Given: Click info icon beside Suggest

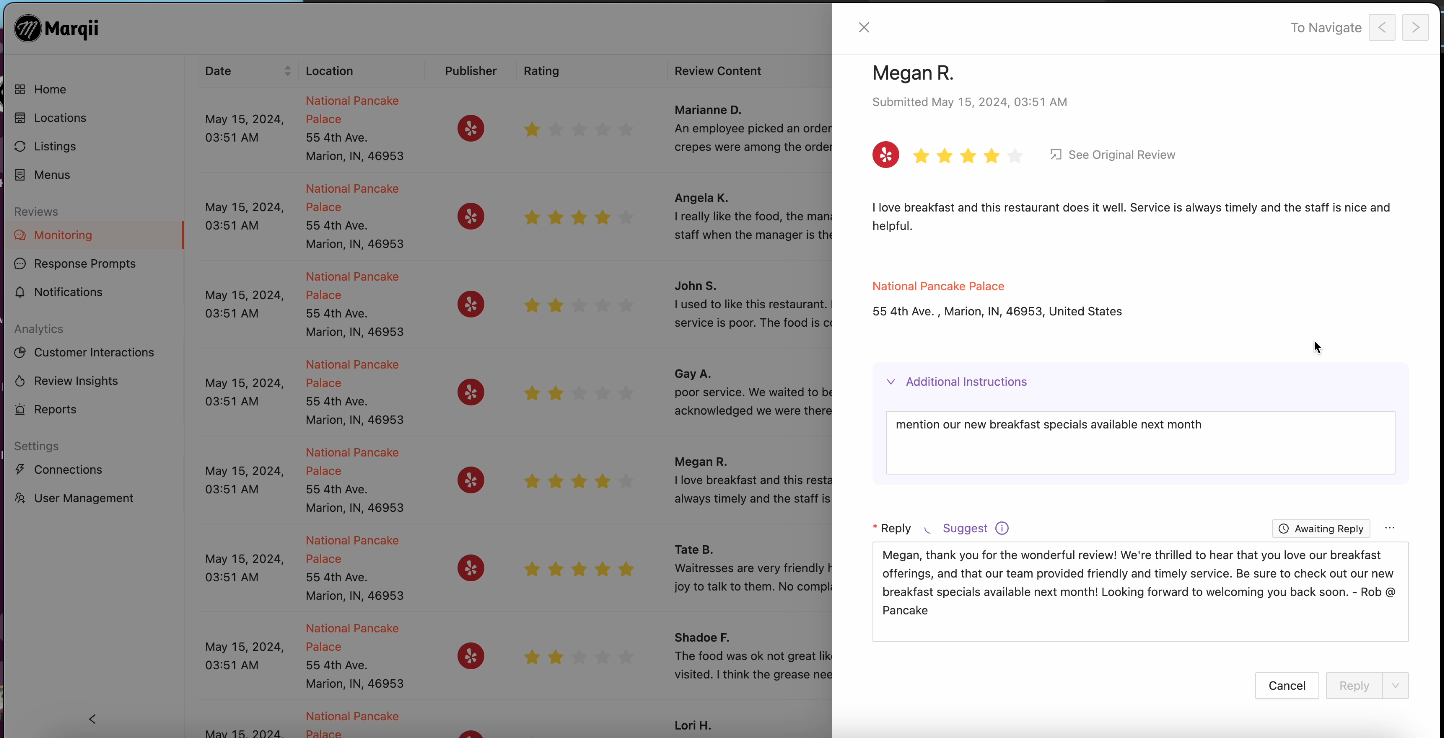Looking at the screenshot, I should point(1002,528).
